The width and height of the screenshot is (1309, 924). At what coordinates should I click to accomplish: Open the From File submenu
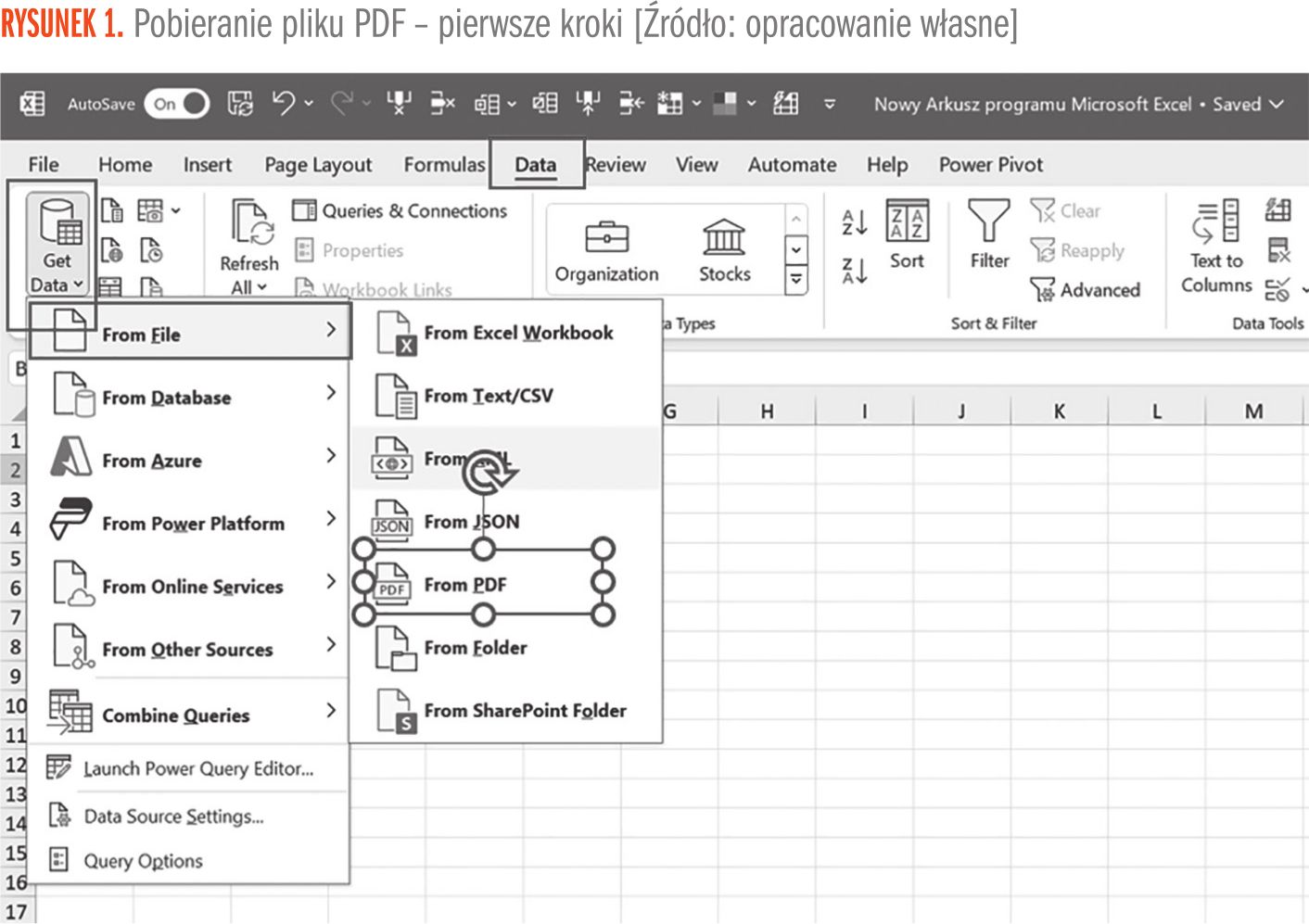coord(191,332)
